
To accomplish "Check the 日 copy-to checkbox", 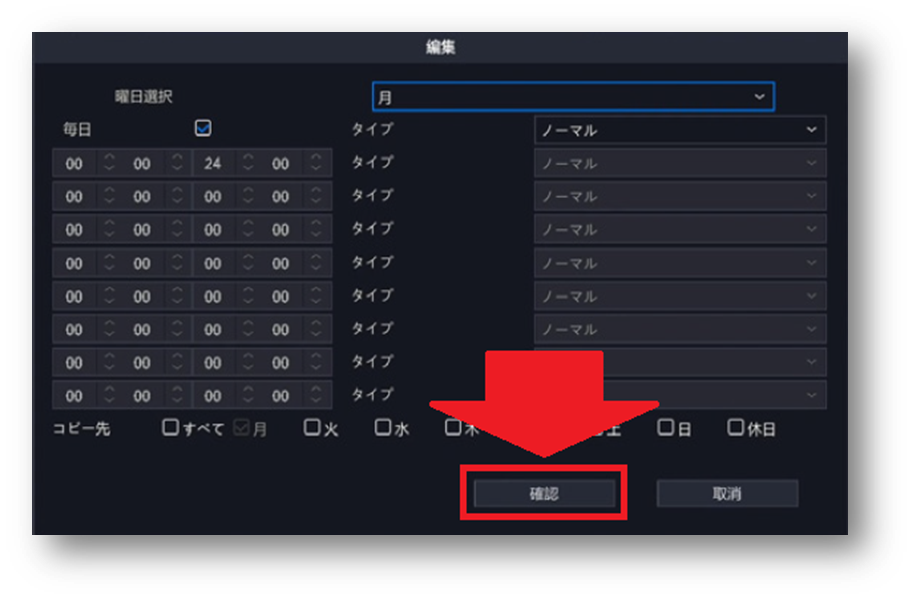I will pos(665,428).
